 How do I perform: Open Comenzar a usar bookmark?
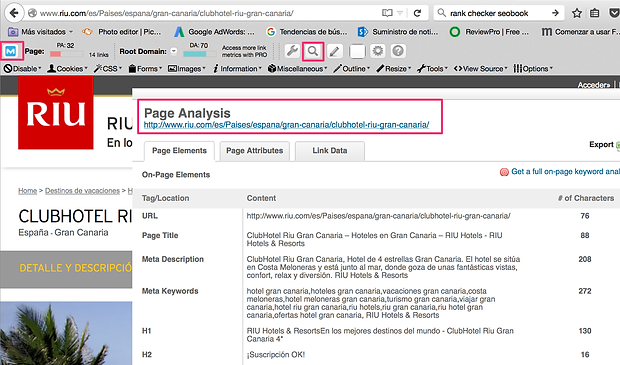[x=580, y=32]
